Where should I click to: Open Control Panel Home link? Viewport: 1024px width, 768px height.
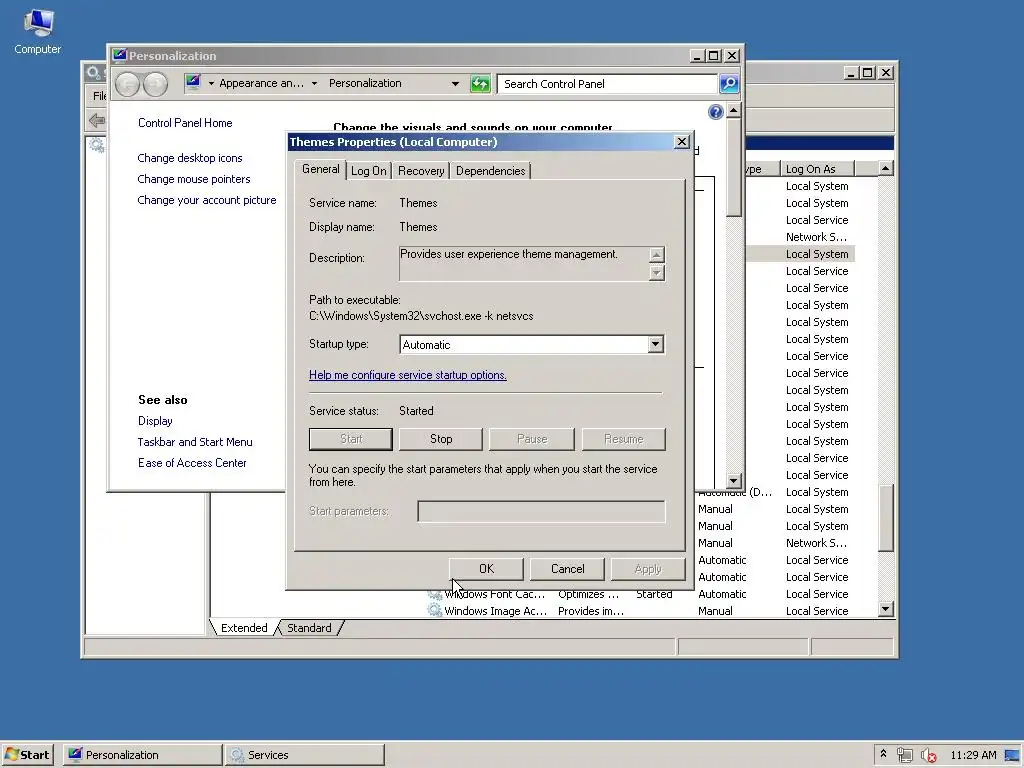(x=185, y=123)
